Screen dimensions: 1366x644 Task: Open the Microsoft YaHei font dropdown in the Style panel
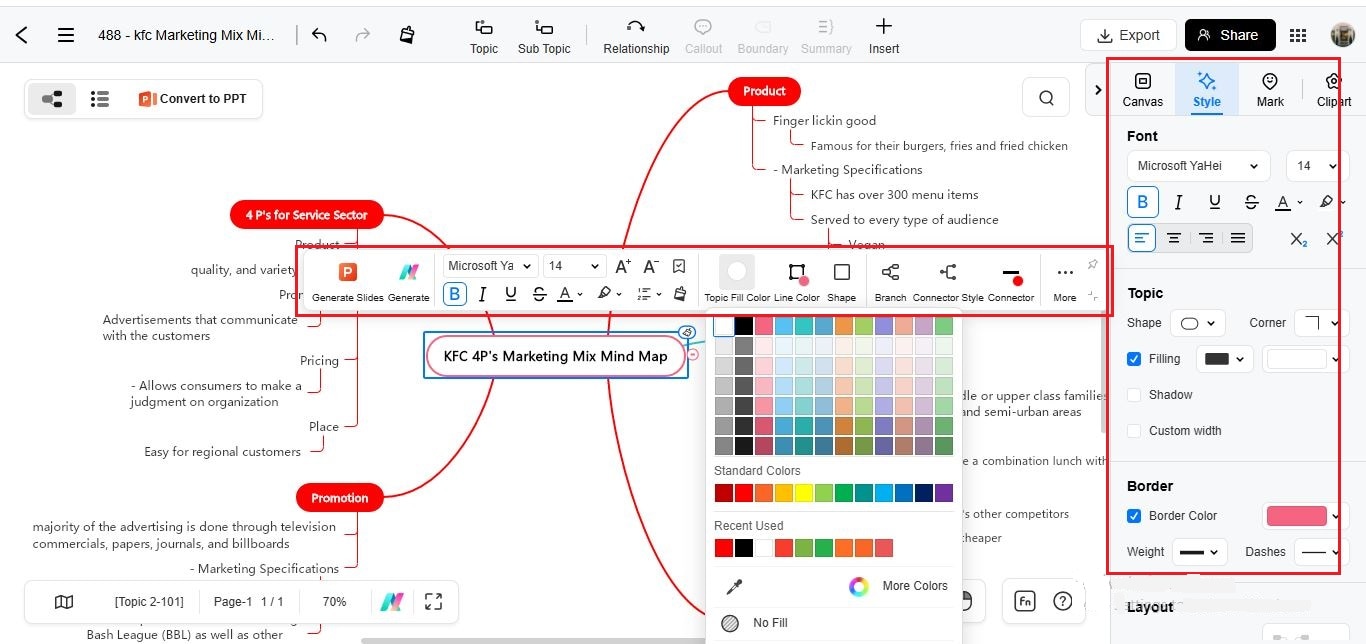pyautogui.click(x=1198, y=166)
